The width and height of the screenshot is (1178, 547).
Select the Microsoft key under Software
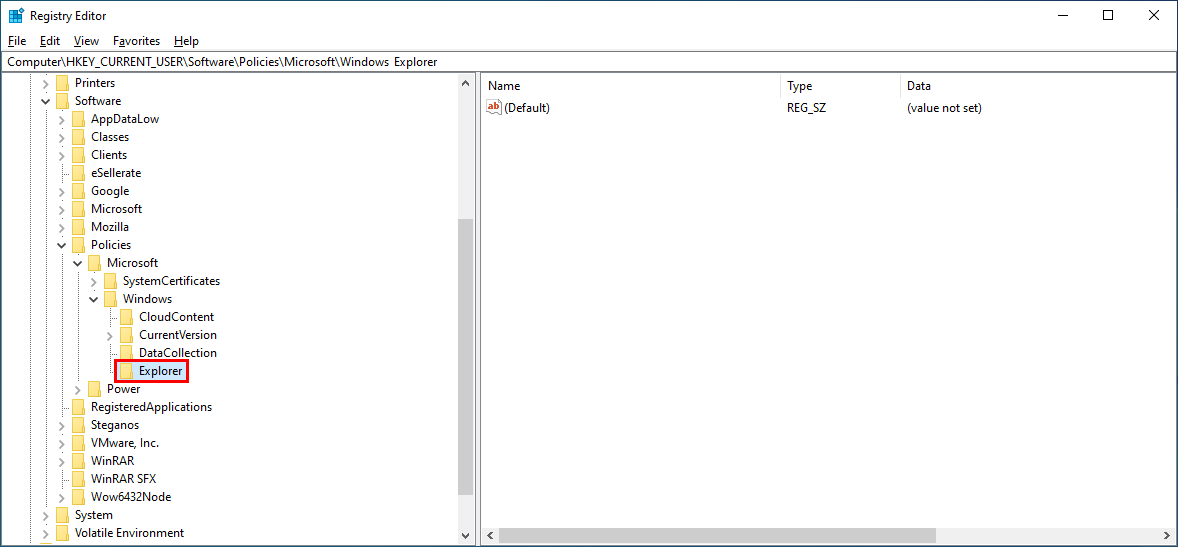116,209
